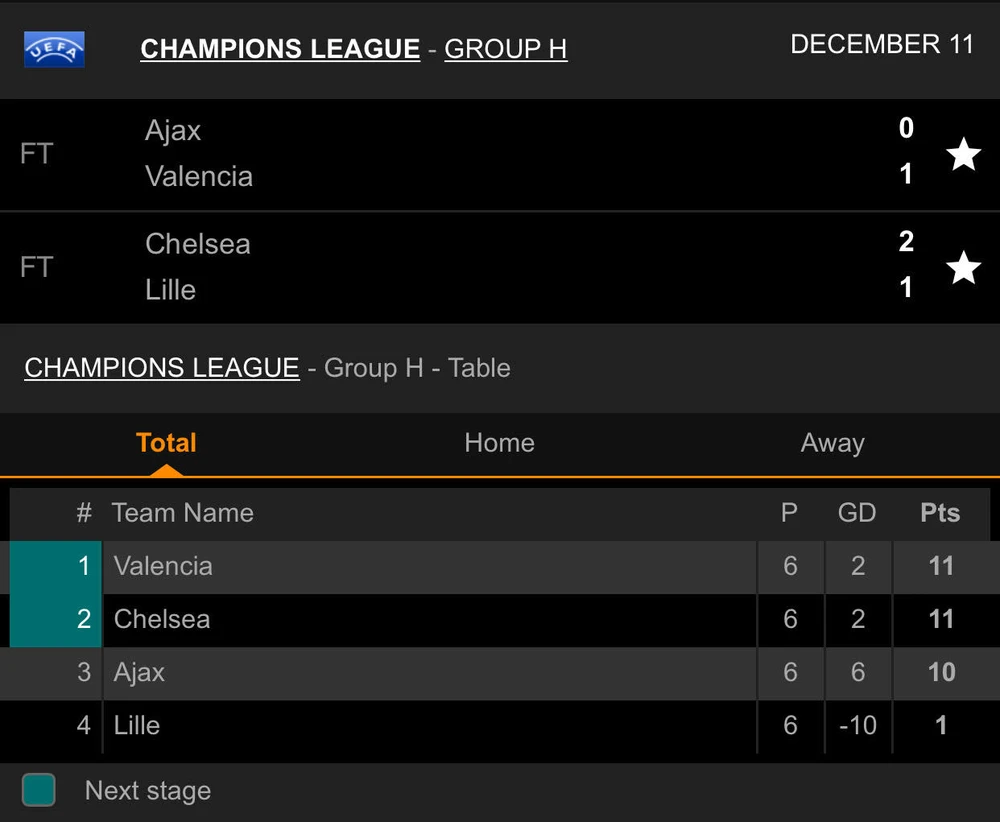Image resolution: width=1000 pixels, height=822 pixels.
Task: Open the Lille team name in match
Action: coord(170,290)
